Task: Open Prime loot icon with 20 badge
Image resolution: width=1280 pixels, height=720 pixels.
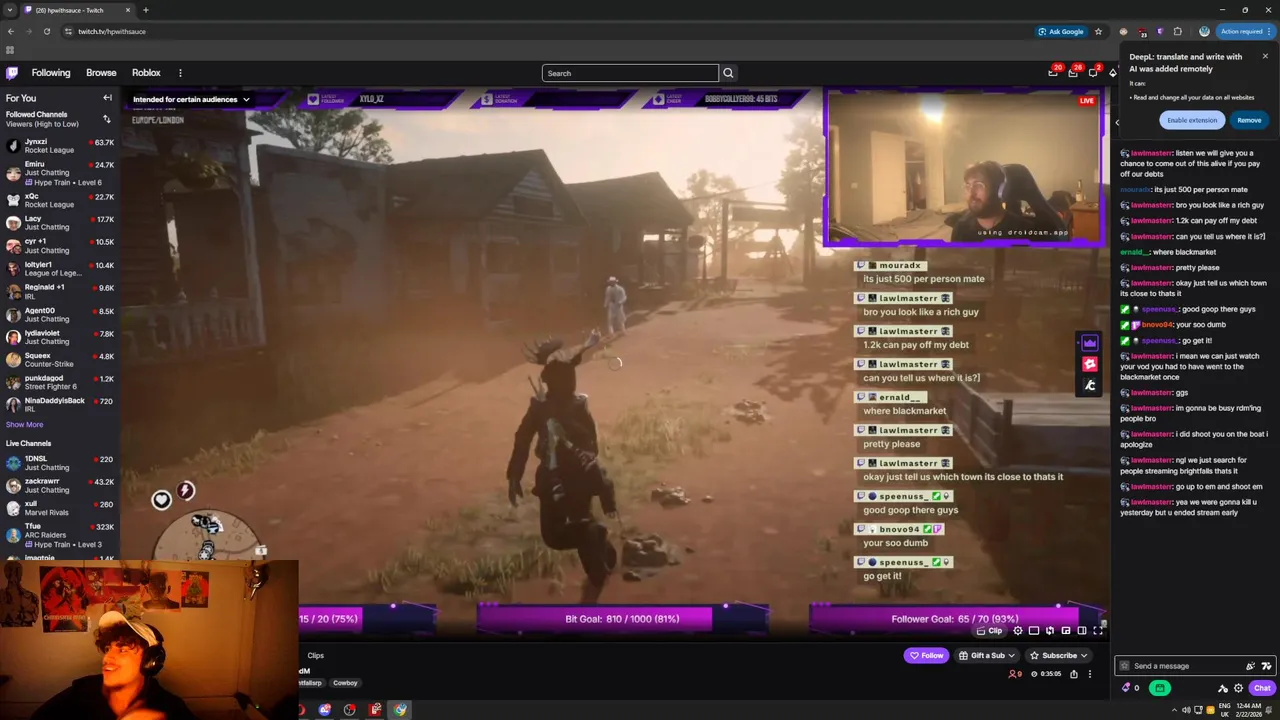Action: (1052, 73)
